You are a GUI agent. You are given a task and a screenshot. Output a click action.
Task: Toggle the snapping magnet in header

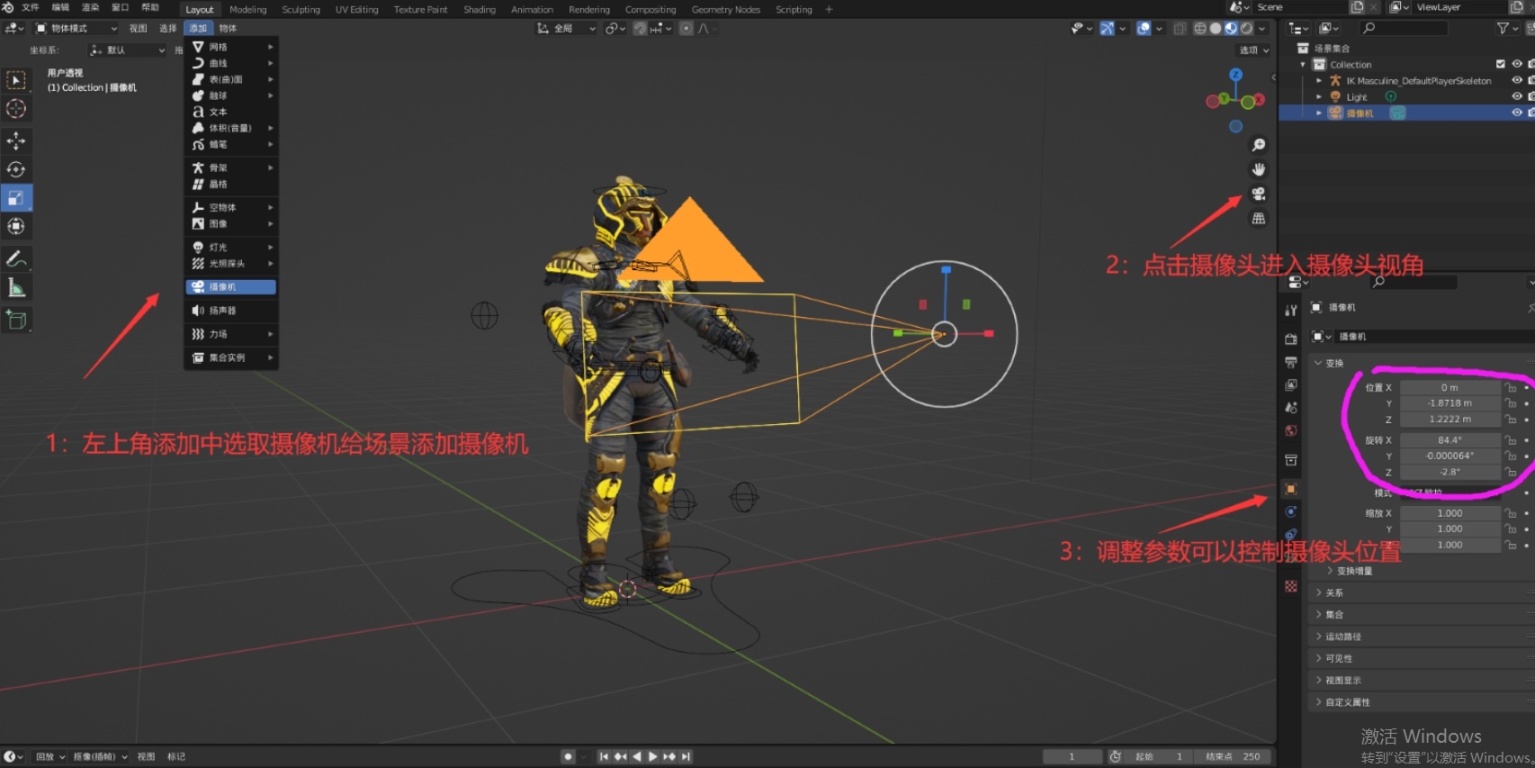[x=640, y=28]
